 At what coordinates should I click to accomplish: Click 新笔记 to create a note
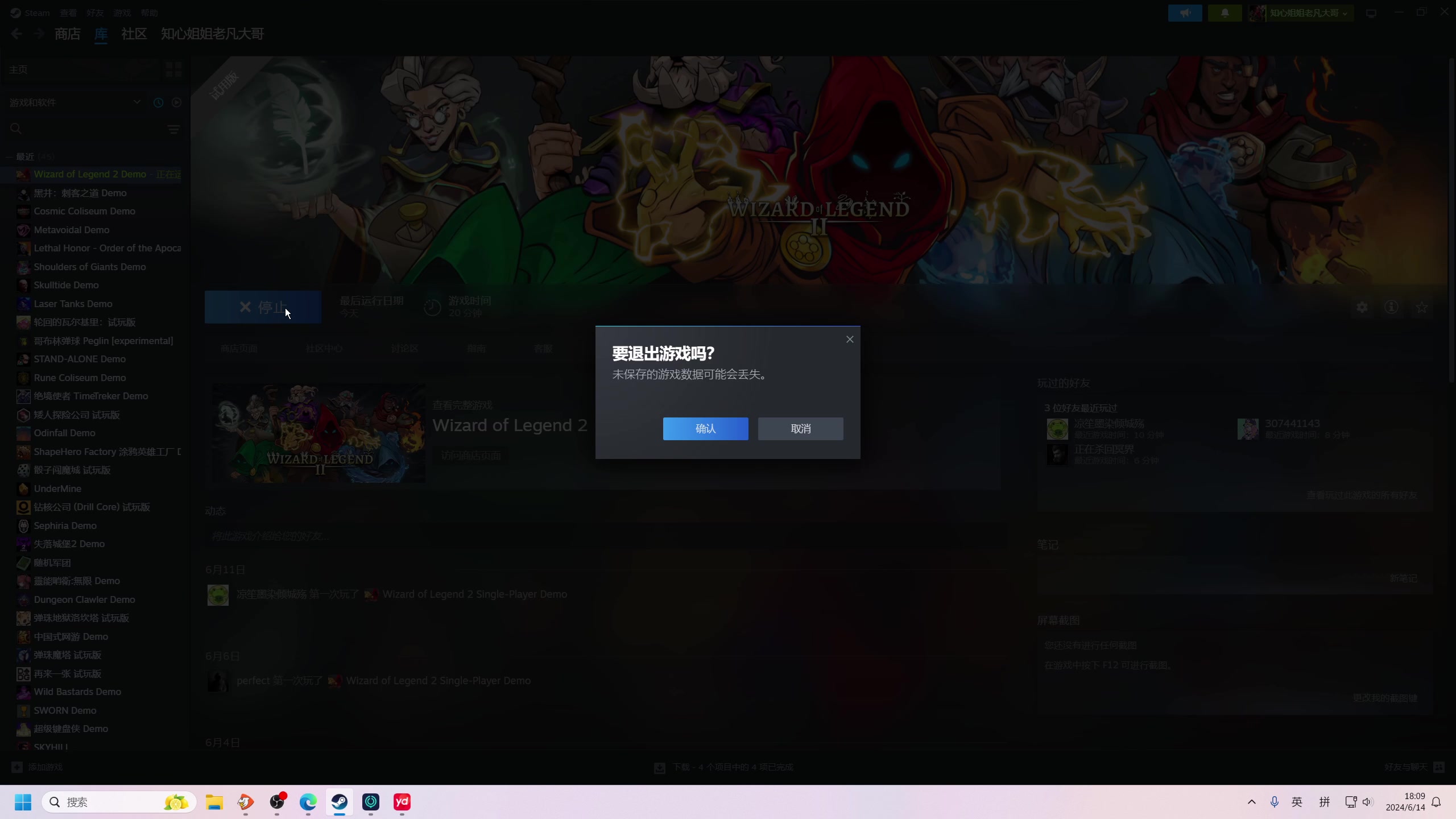1404,578
